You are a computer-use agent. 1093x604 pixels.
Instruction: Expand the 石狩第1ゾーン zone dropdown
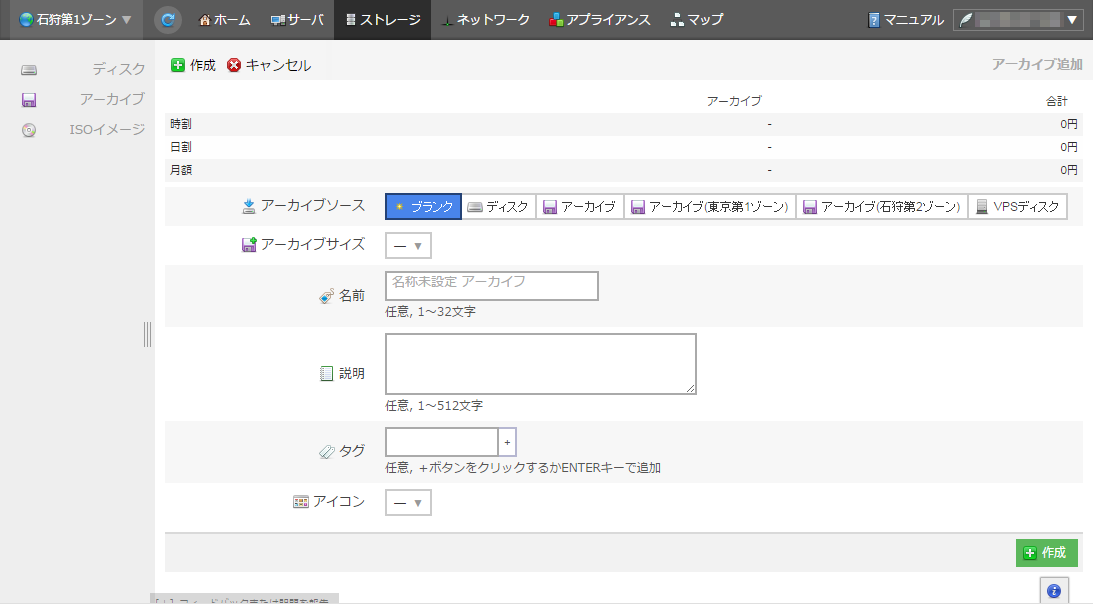click(76, 19)
